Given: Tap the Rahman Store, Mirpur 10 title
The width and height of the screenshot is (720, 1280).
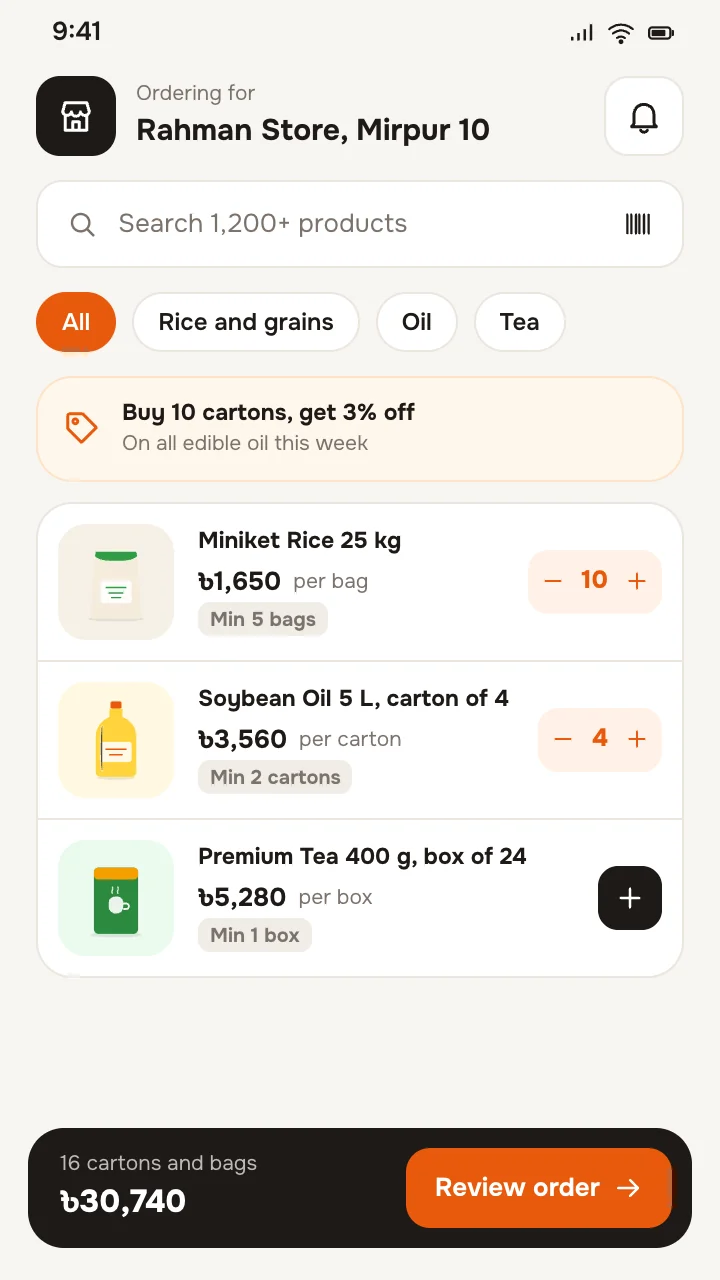Looking at the screenshot, I should [x=313, y=130].
